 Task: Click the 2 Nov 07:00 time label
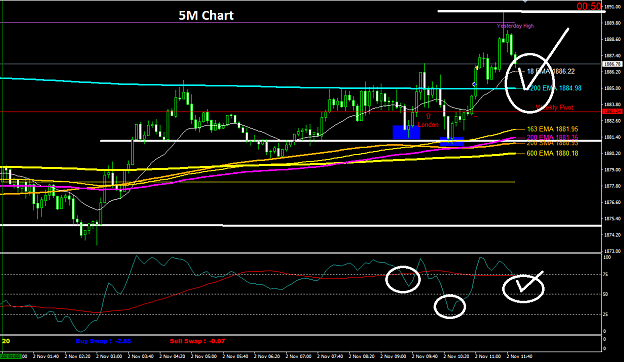tap(298, 356)
